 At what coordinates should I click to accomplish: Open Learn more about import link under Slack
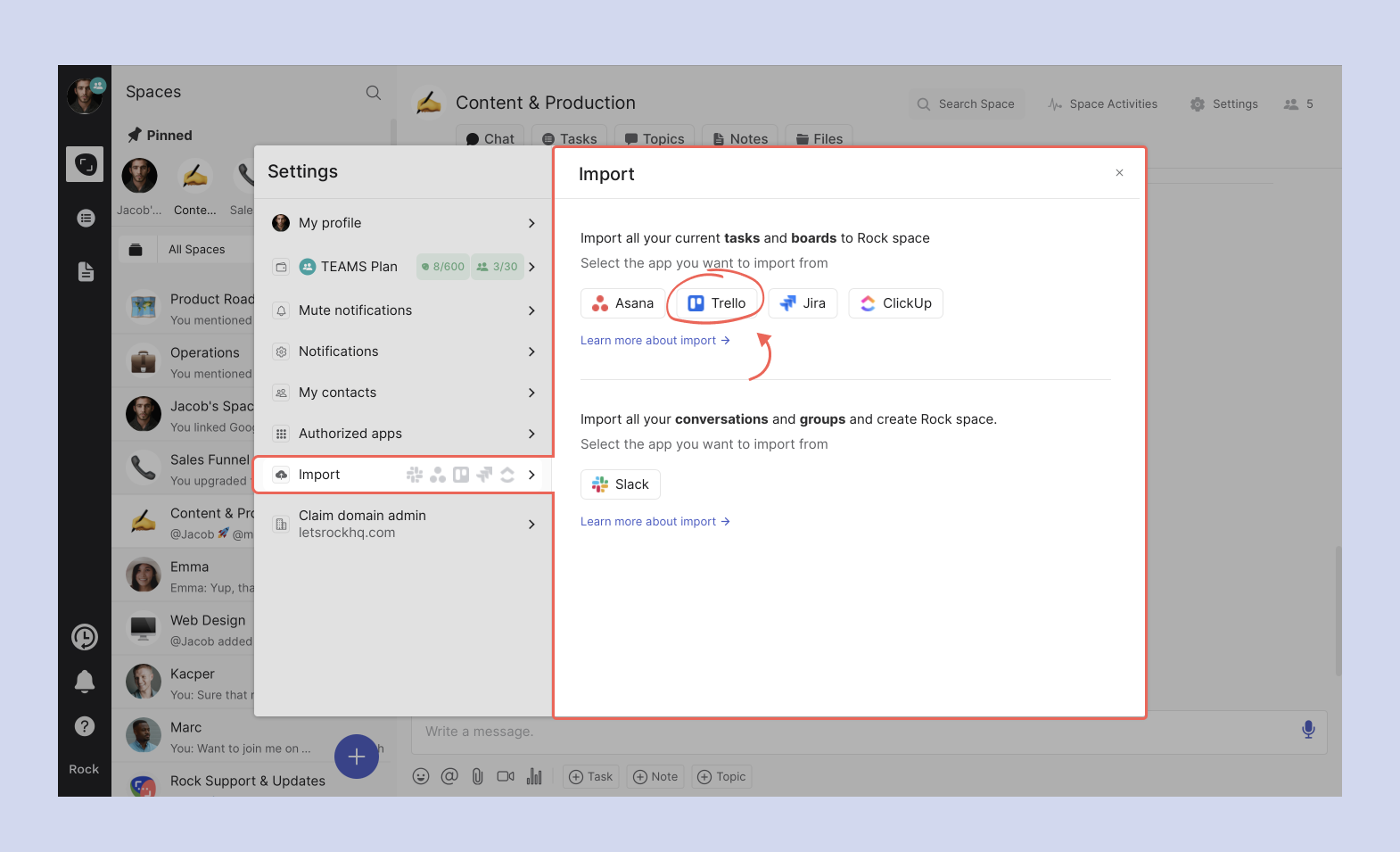(x=655, y=522)
